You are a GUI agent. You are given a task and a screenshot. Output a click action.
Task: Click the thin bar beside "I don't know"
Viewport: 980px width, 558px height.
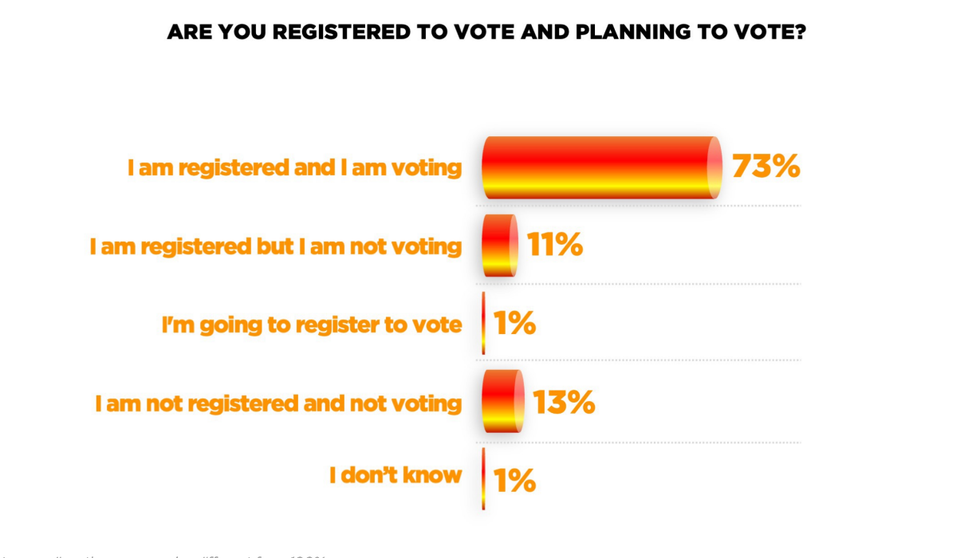[484, 478]
